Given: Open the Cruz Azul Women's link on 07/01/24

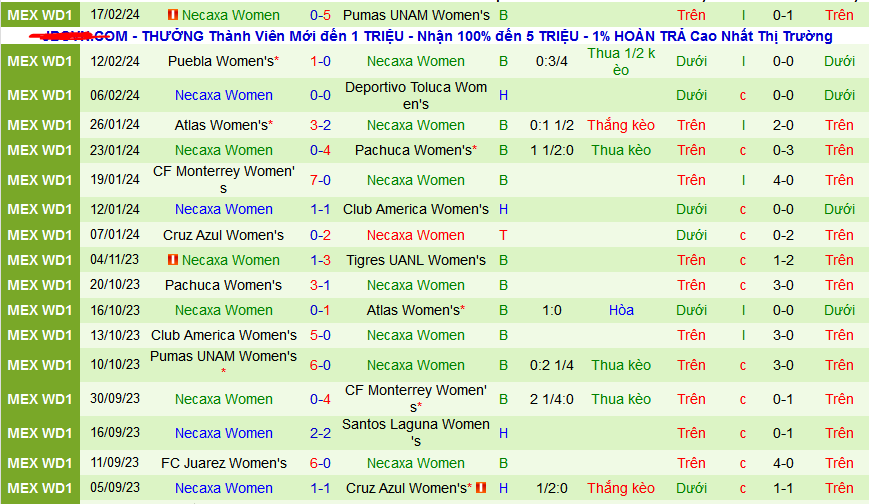Looking at the screenshot, I should click(223, 235).
